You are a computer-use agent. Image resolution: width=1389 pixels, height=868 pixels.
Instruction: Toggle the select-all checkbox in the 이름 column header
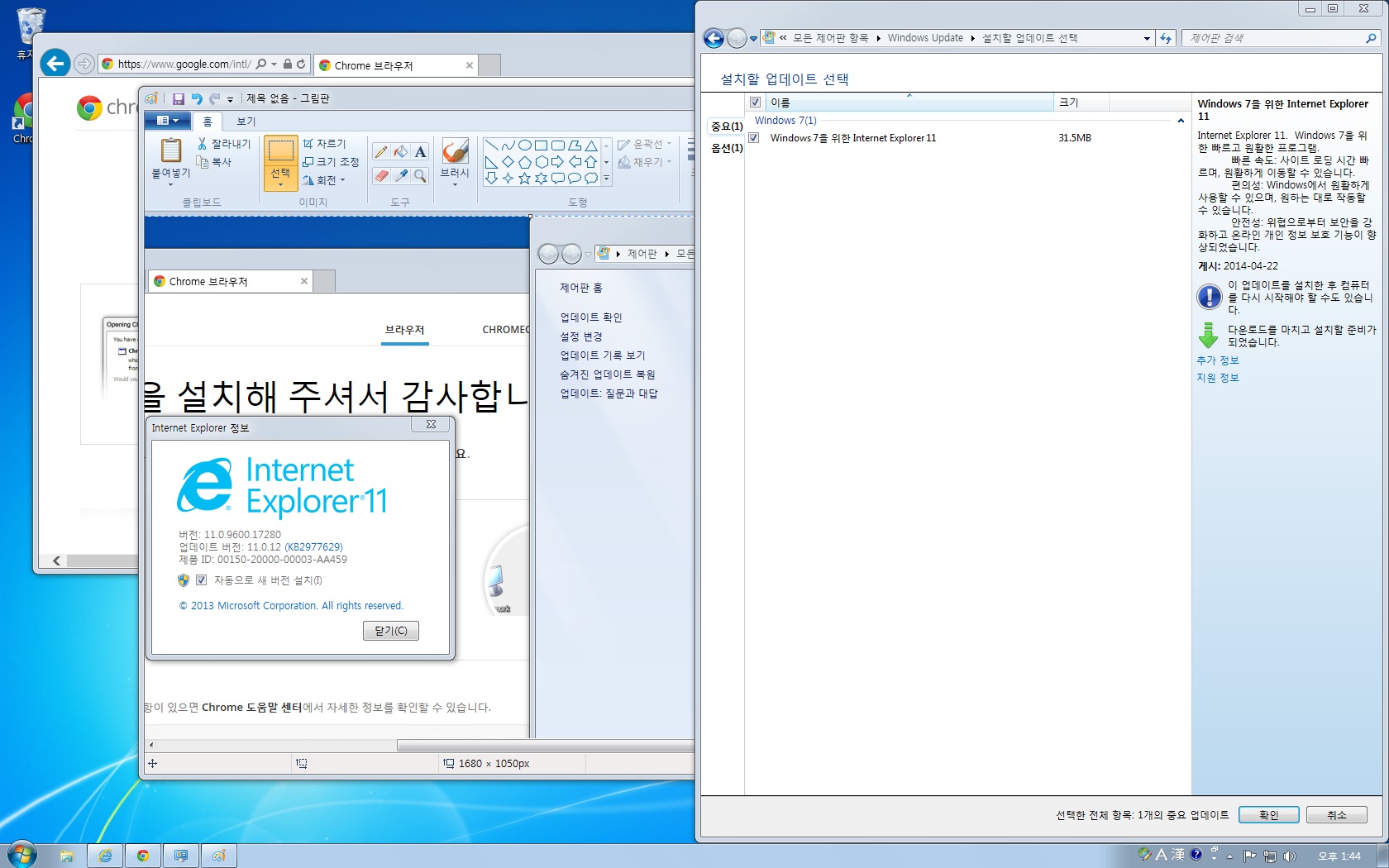755,103
